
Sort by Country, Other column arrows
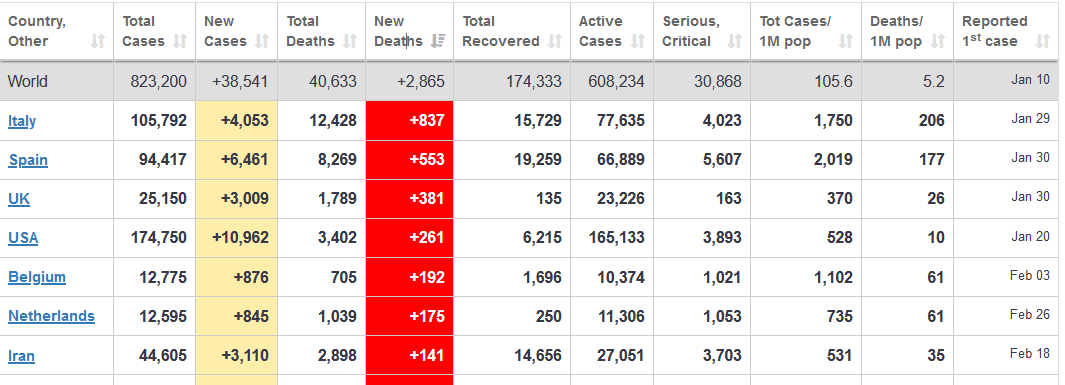tap(98, 41)
